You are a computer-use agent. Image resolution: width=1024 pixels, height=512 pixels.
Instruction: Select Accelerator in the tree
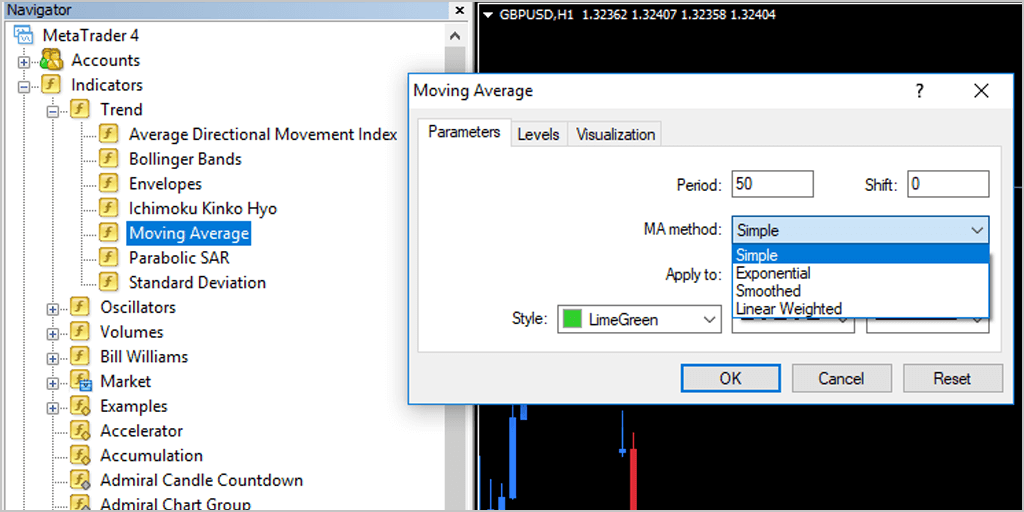point(141,431)
